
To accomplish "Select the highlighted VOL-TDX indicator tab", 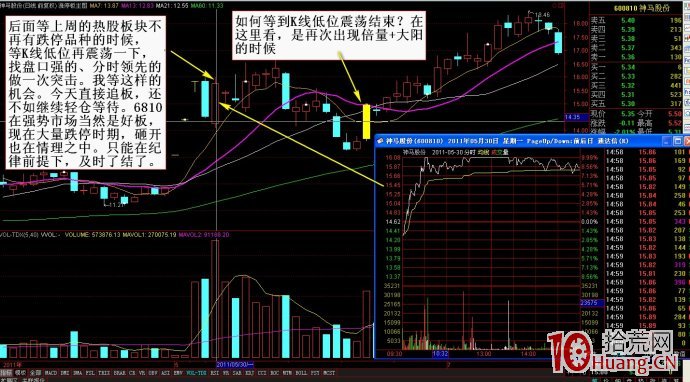I will (196, 372).
